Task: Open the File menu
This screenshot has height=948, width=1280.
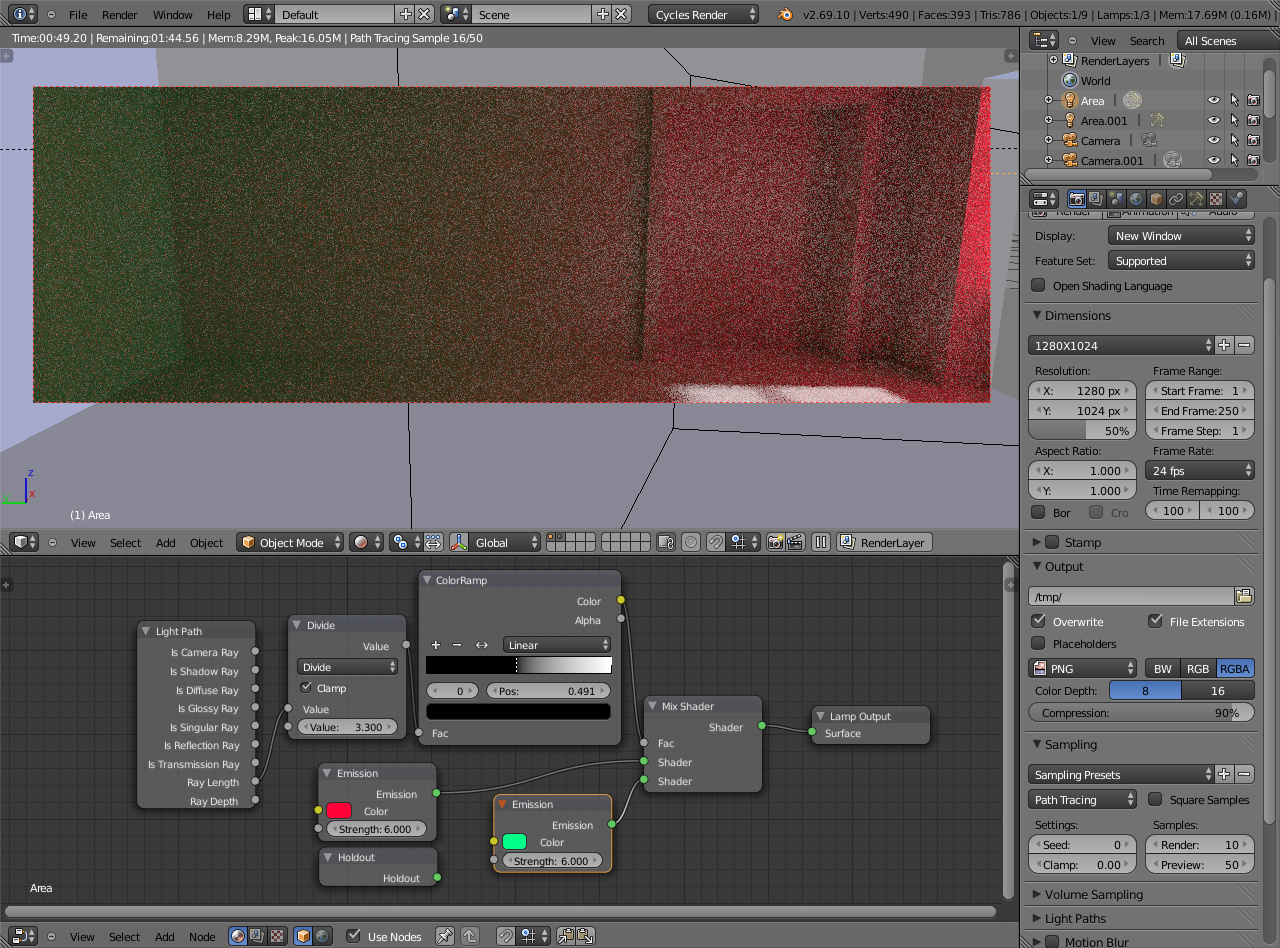Action: tap(78, 15)
